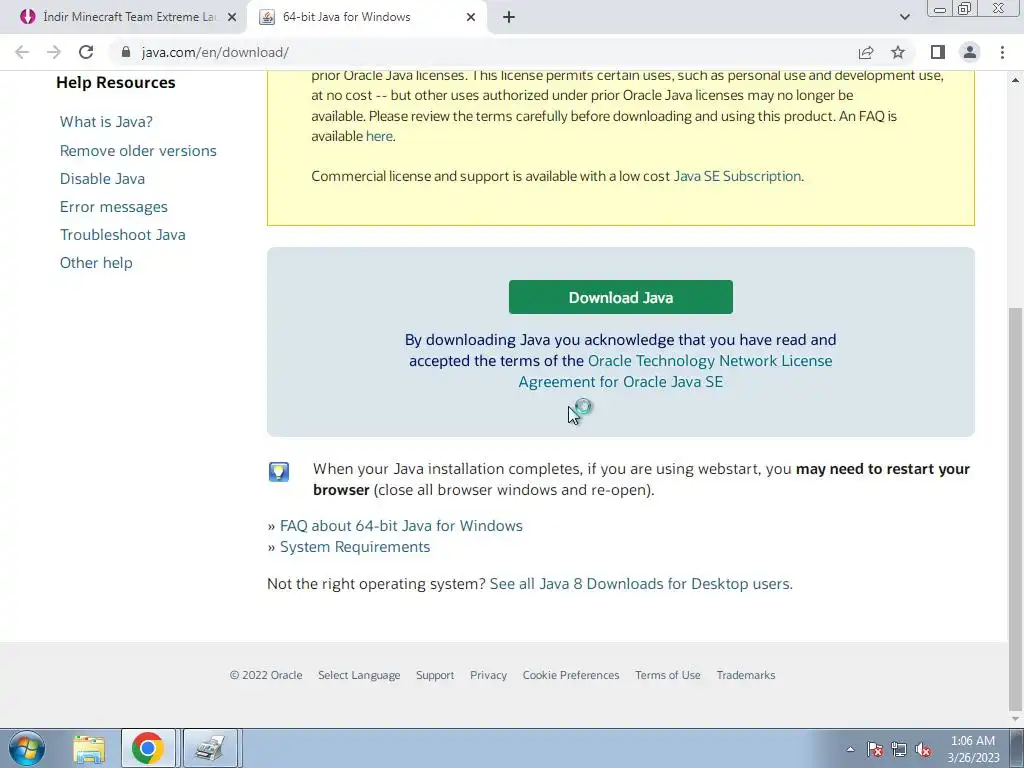Screen dimensions: 1024x768
Task: Click the scrollbar up arrow
Action: [1015, 80]
